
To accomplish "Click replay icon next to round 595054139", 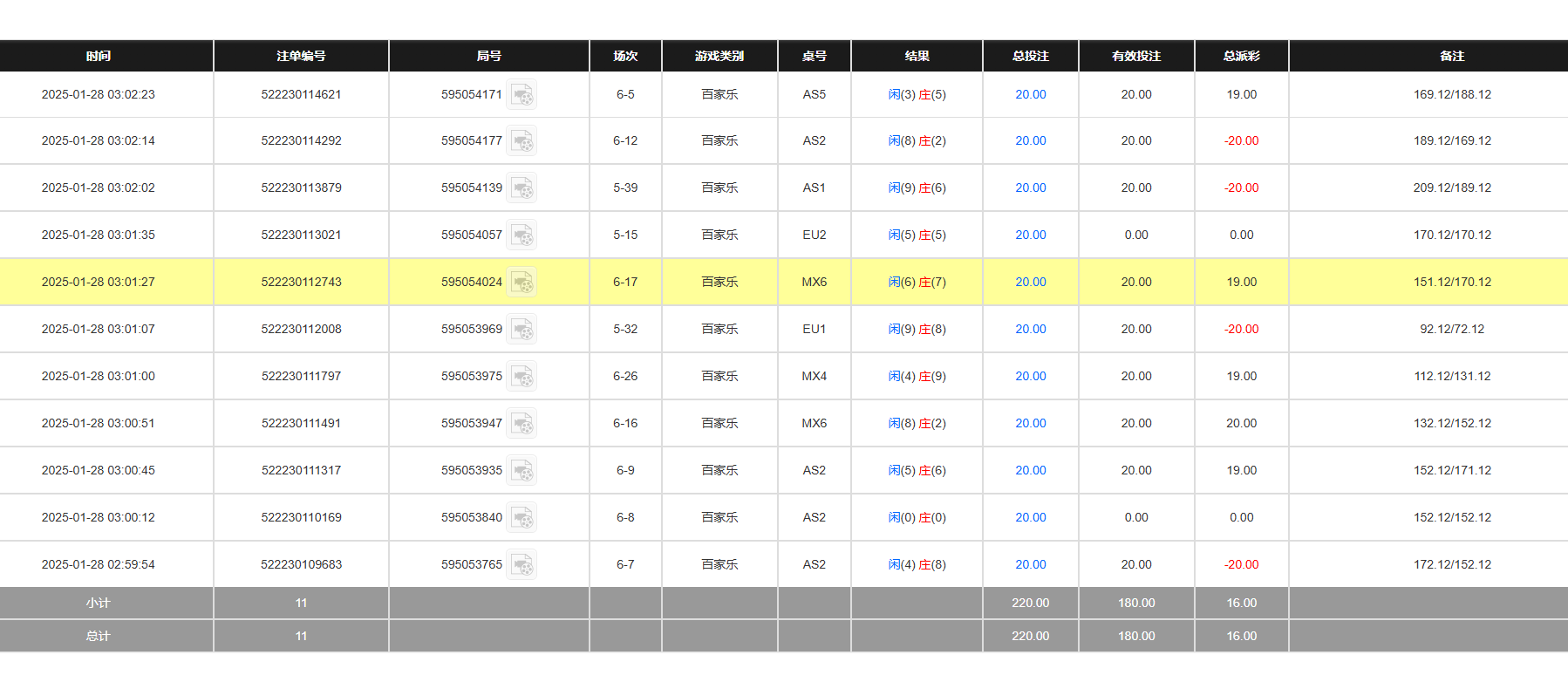I will pyautogui.click(x=522, y=188).
